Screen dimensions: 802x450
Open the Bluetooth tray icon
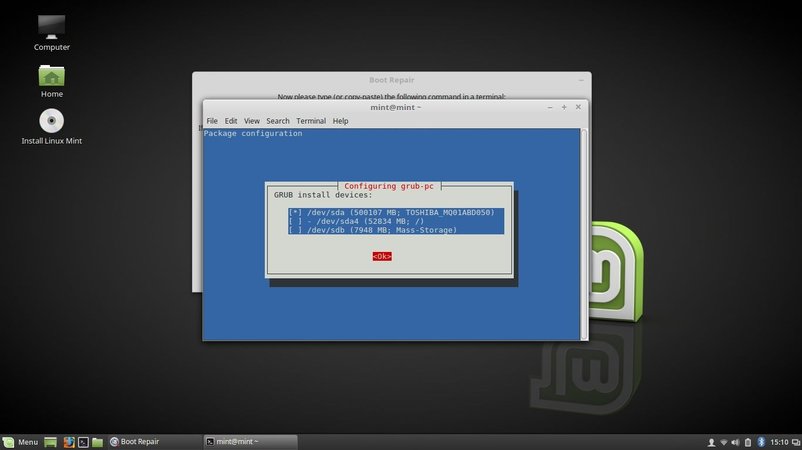point(760,441)
